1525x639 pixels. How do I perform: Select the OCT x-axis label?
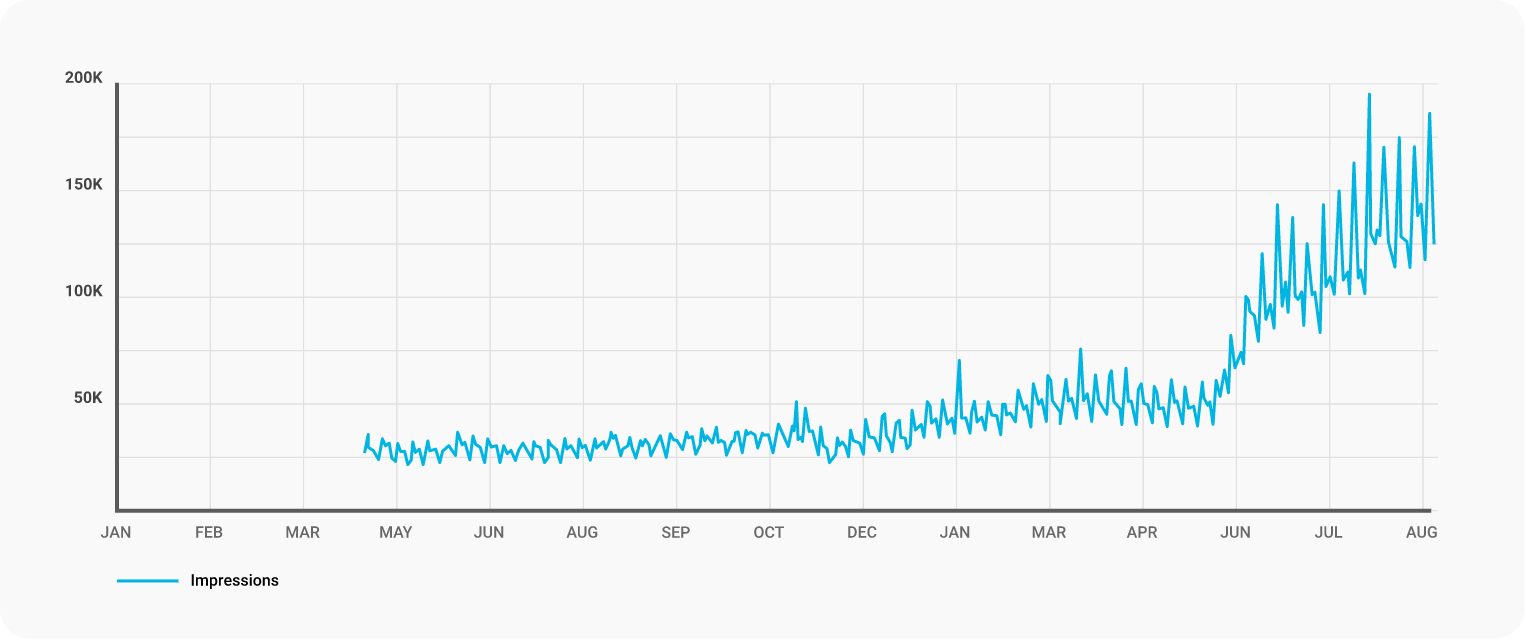(x=768, y=533)
